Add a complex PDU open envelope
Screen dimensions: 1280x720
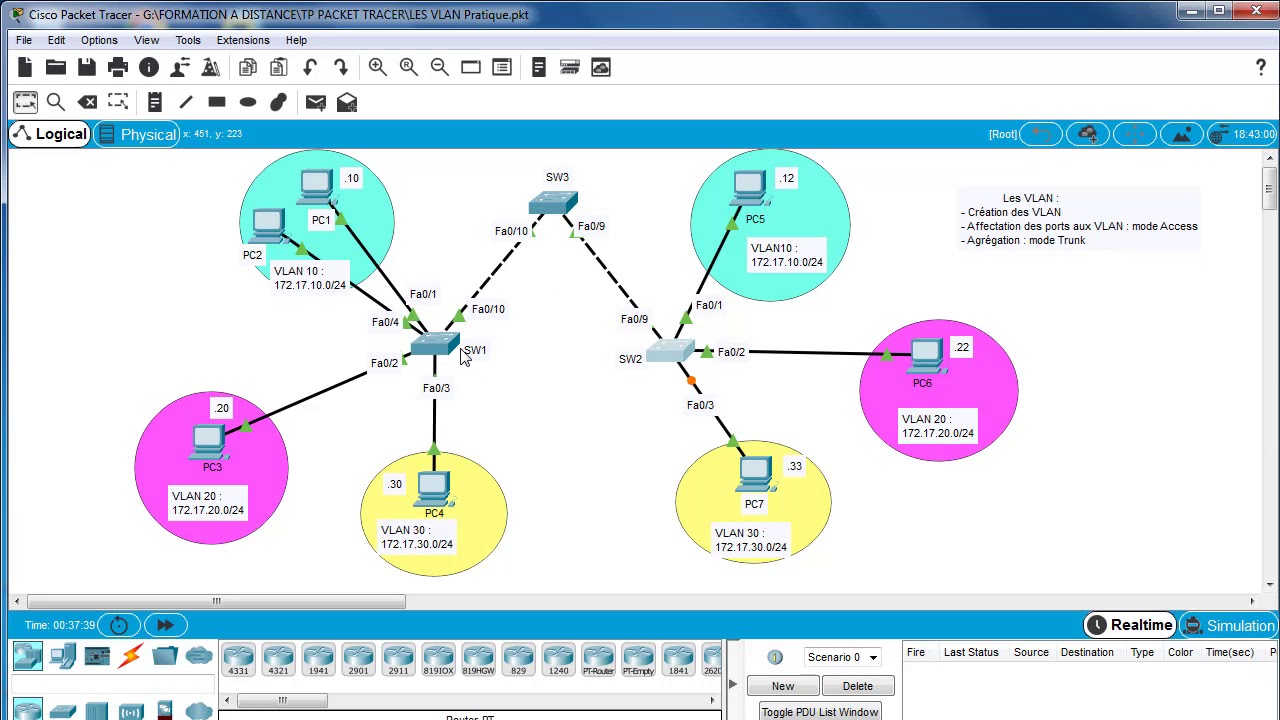[x=347, y=102]
